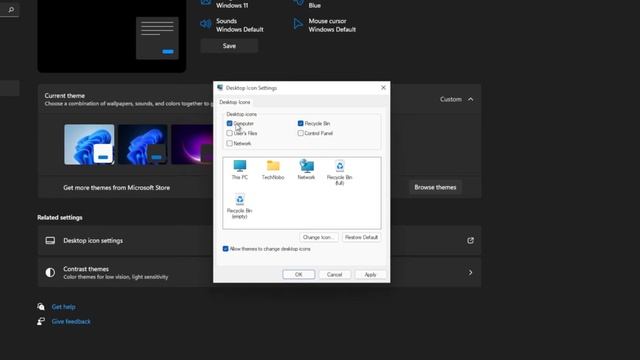The height and width of the screenshot is (360, 640).
Task: Click the Sounds speaker icon
Action: point(206,24)
